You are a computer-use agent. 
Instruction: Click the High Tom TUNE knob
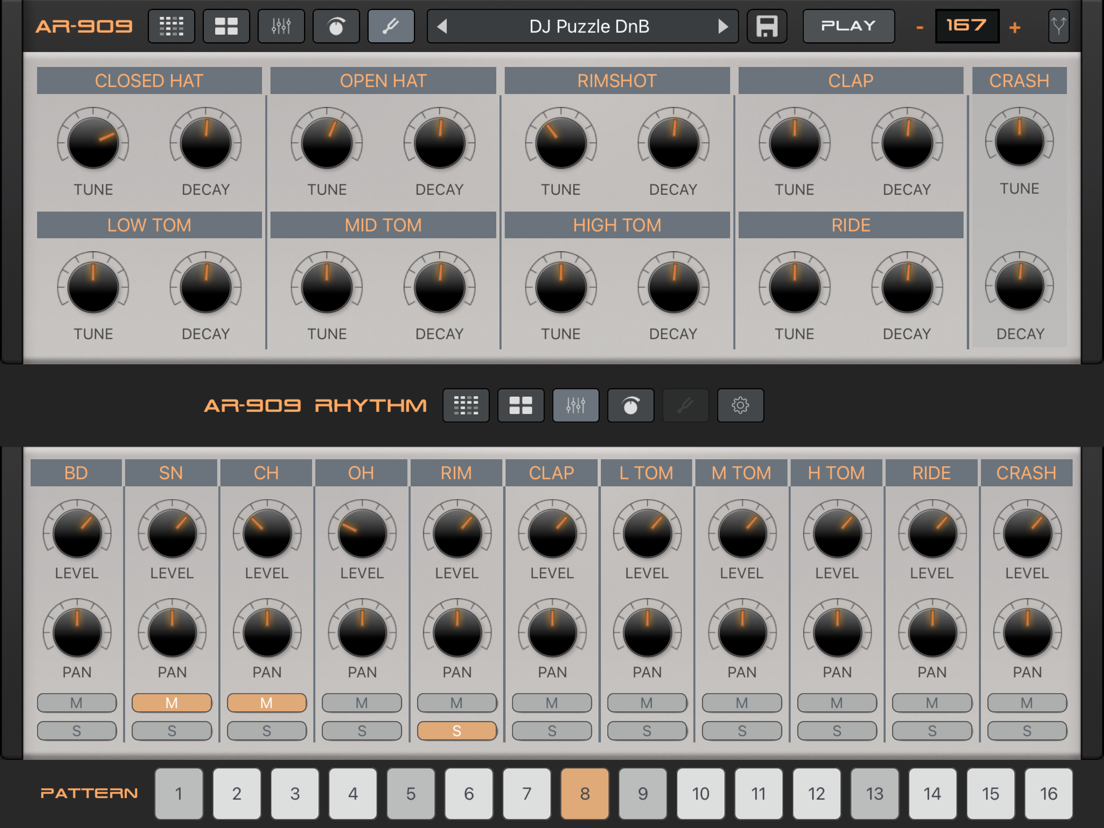[560, 287]
